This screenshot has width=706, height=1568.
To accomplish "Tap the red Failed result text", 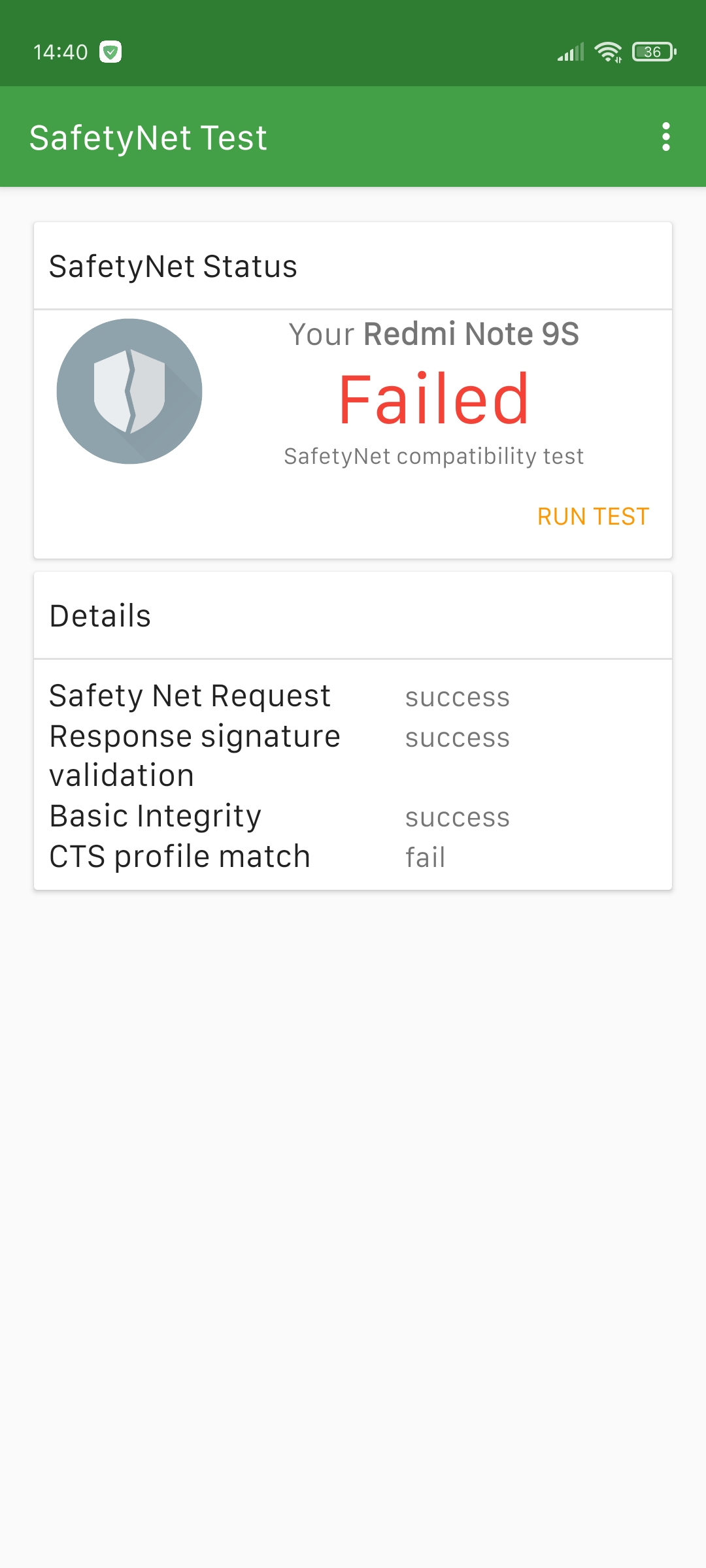I will 434,399.
